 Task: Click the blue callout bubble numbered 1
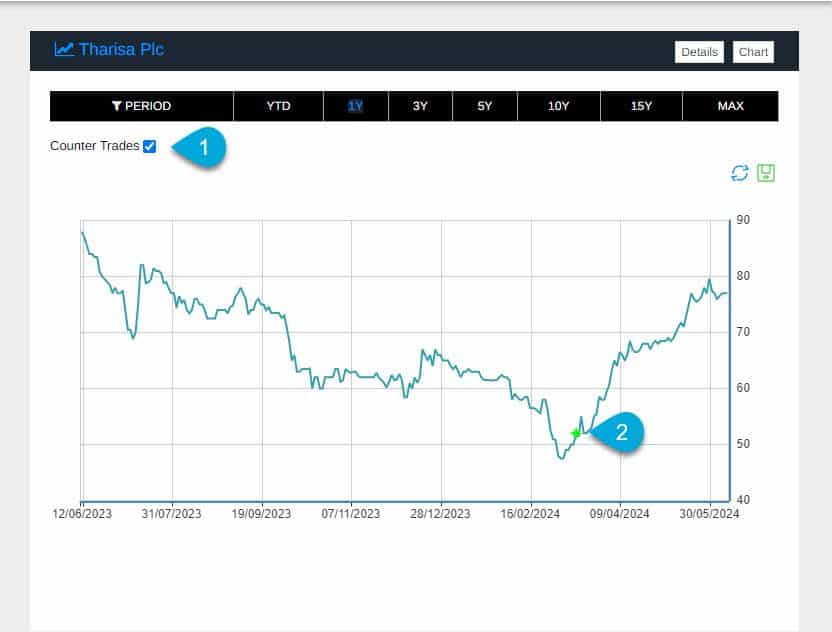pyautogui.click(x=204, y=148)
